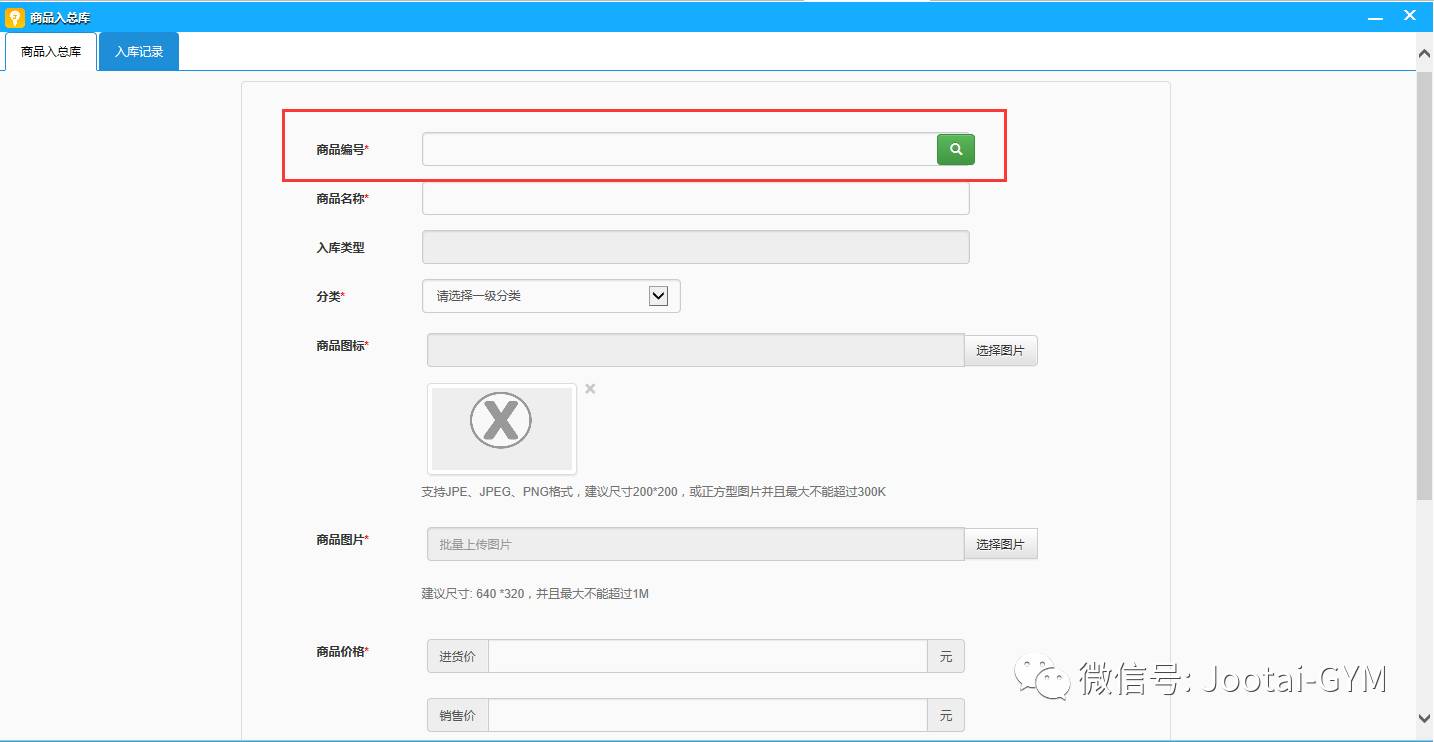This screenshot has width=1434, height=742.
Task: Click the placeholder X image thumbnail
Action: click(x=502, y=429)
